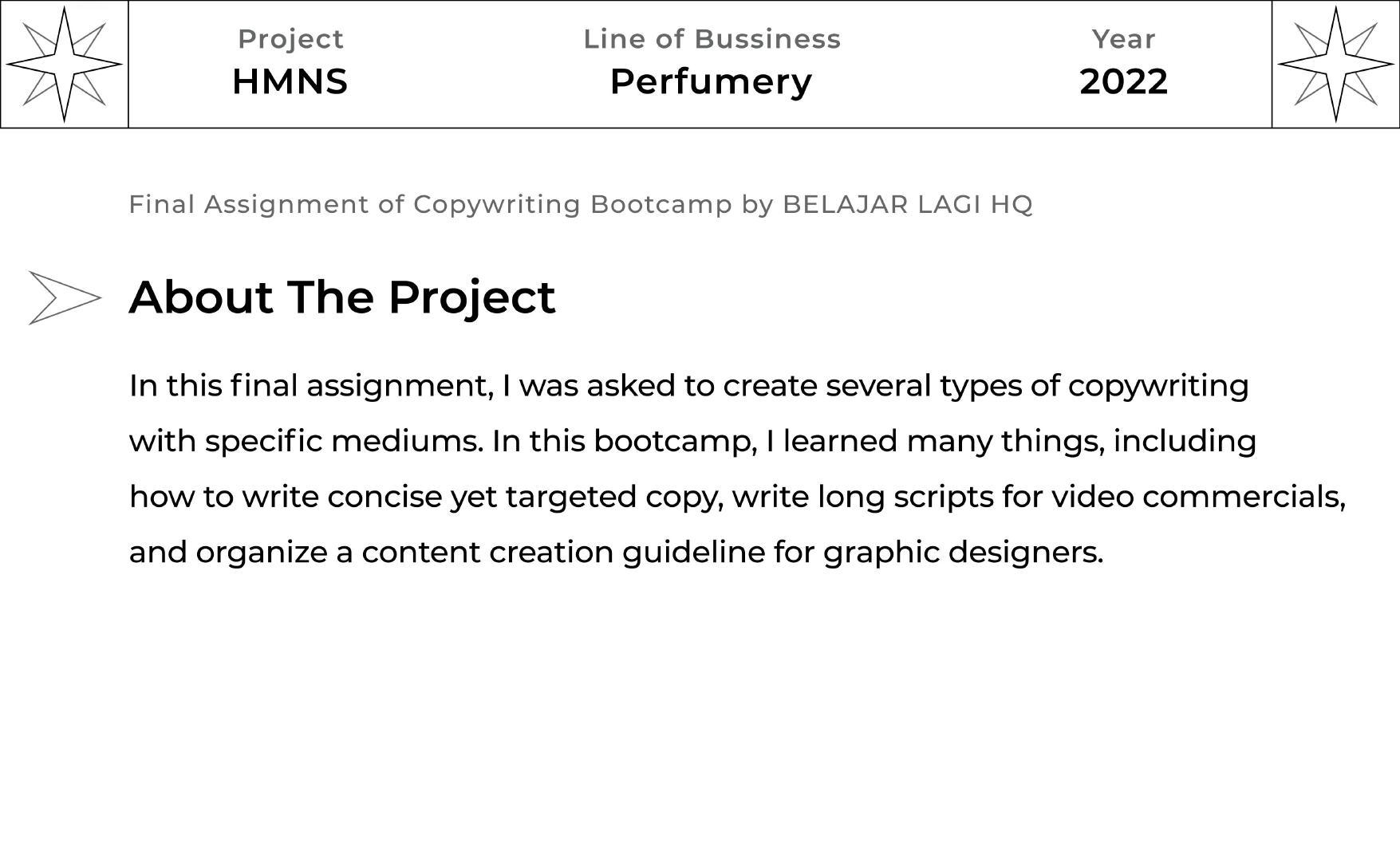This screenshot has width=1400, height=850.
Task: Click the phrase "video commercials" in paragraph
Action: (1196, 497)
